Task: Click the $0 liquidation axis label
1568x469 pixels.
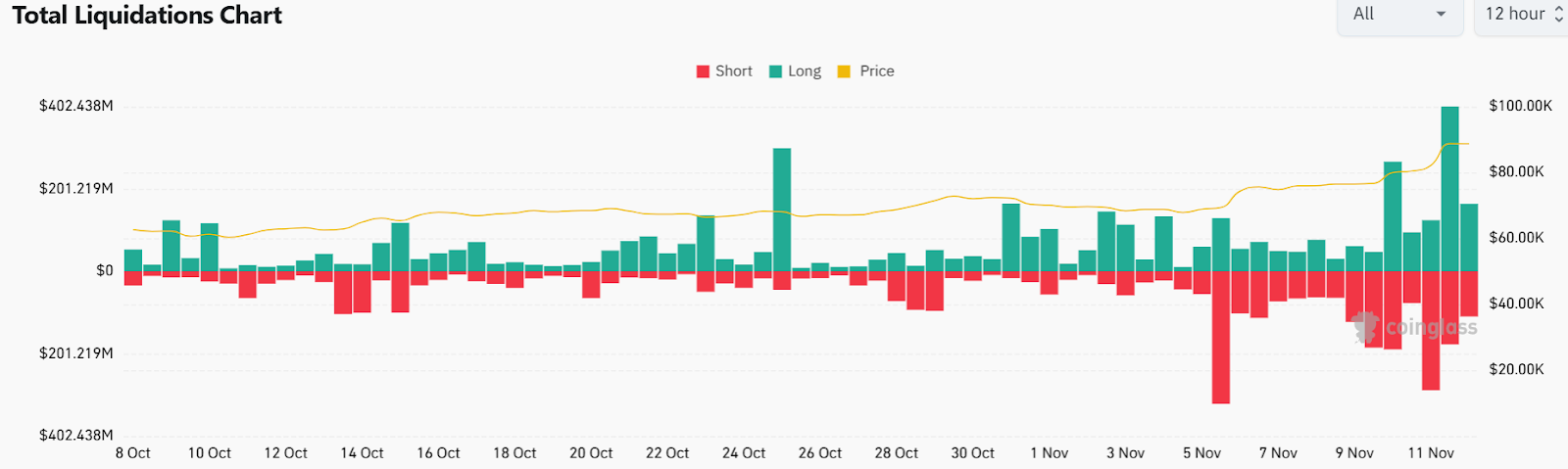Action: coord(105,271)
